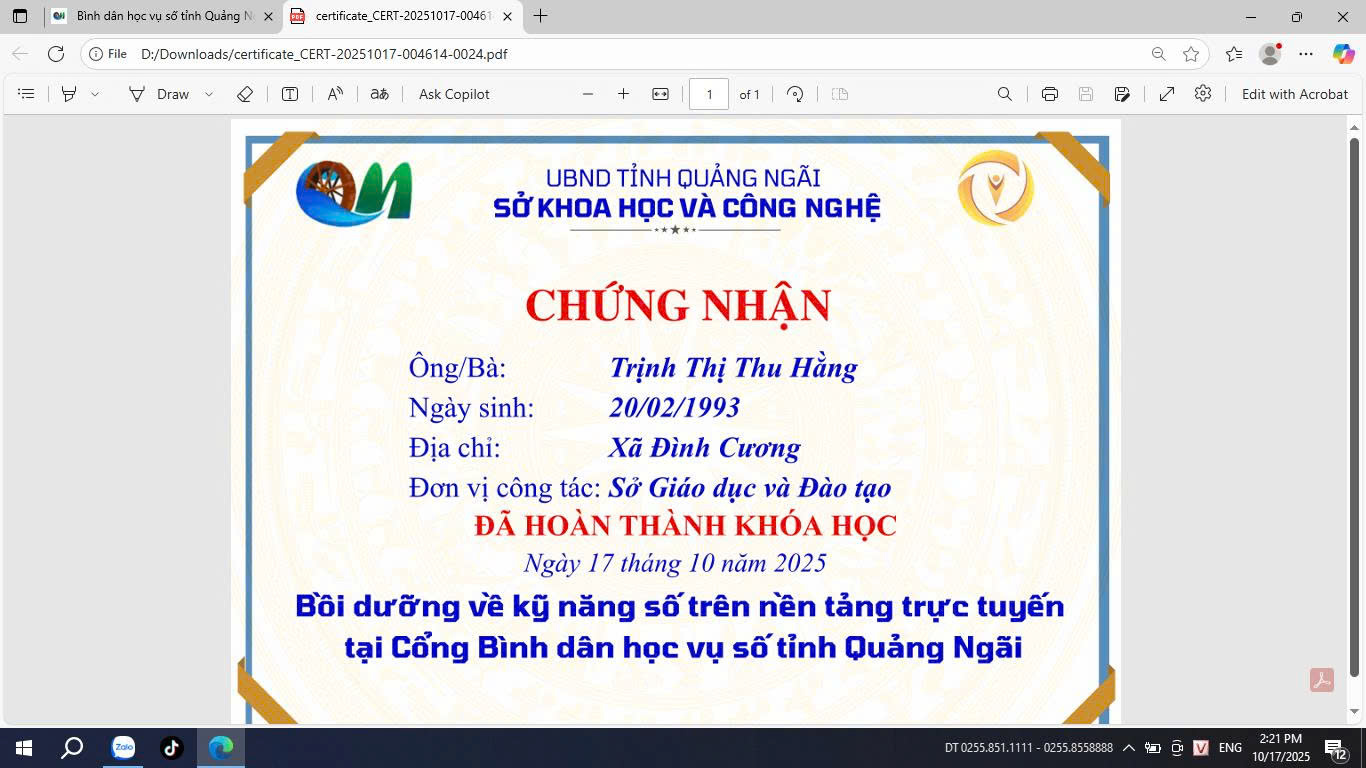
Task: Click the page number field
Action: (x=709, y=94)
